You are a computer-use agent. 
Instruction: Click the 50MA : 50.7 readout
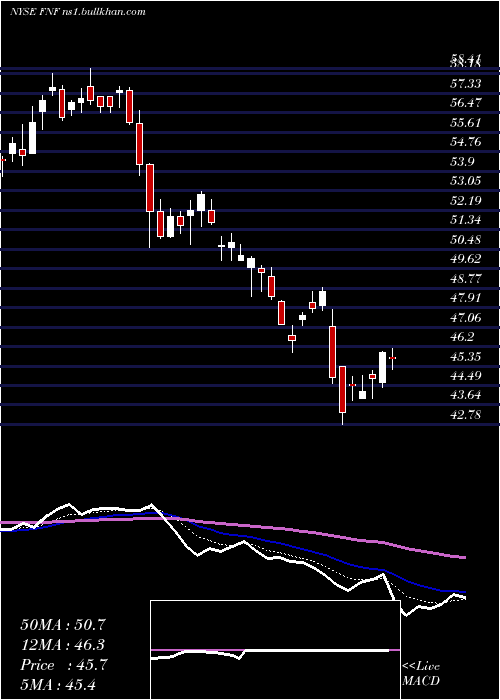(63, 625)
